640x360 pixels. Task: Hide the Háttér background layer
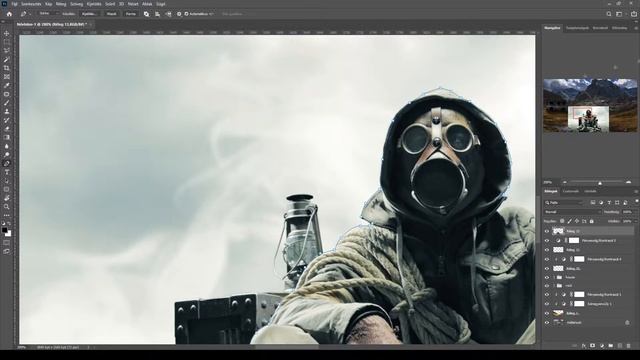547,322
